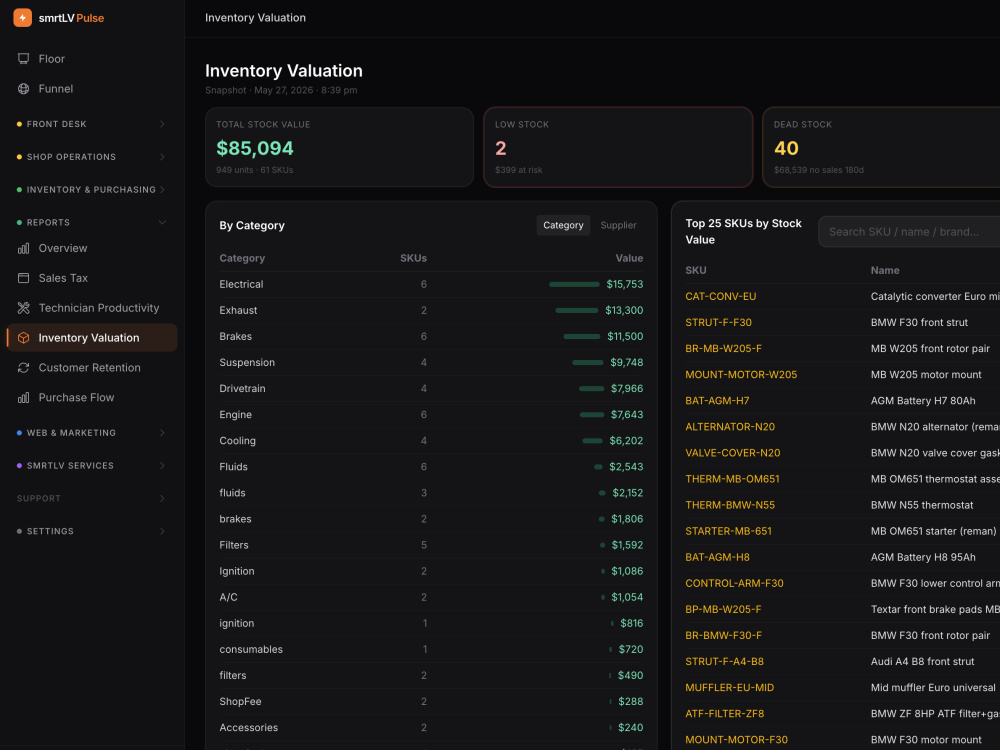This screenshot has height=750, width=1000.
Task: Click the Suspension value $9,748
Action: pyautogui.click(x=626, y=363)
